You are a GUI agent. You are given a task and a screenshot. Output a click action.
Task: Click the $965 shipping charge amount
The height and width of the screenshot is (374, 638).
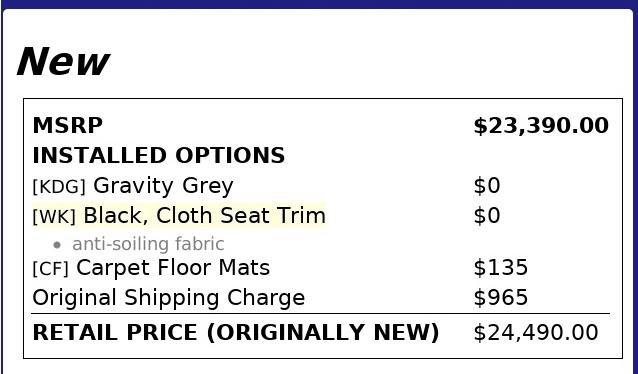click(501, 297)
